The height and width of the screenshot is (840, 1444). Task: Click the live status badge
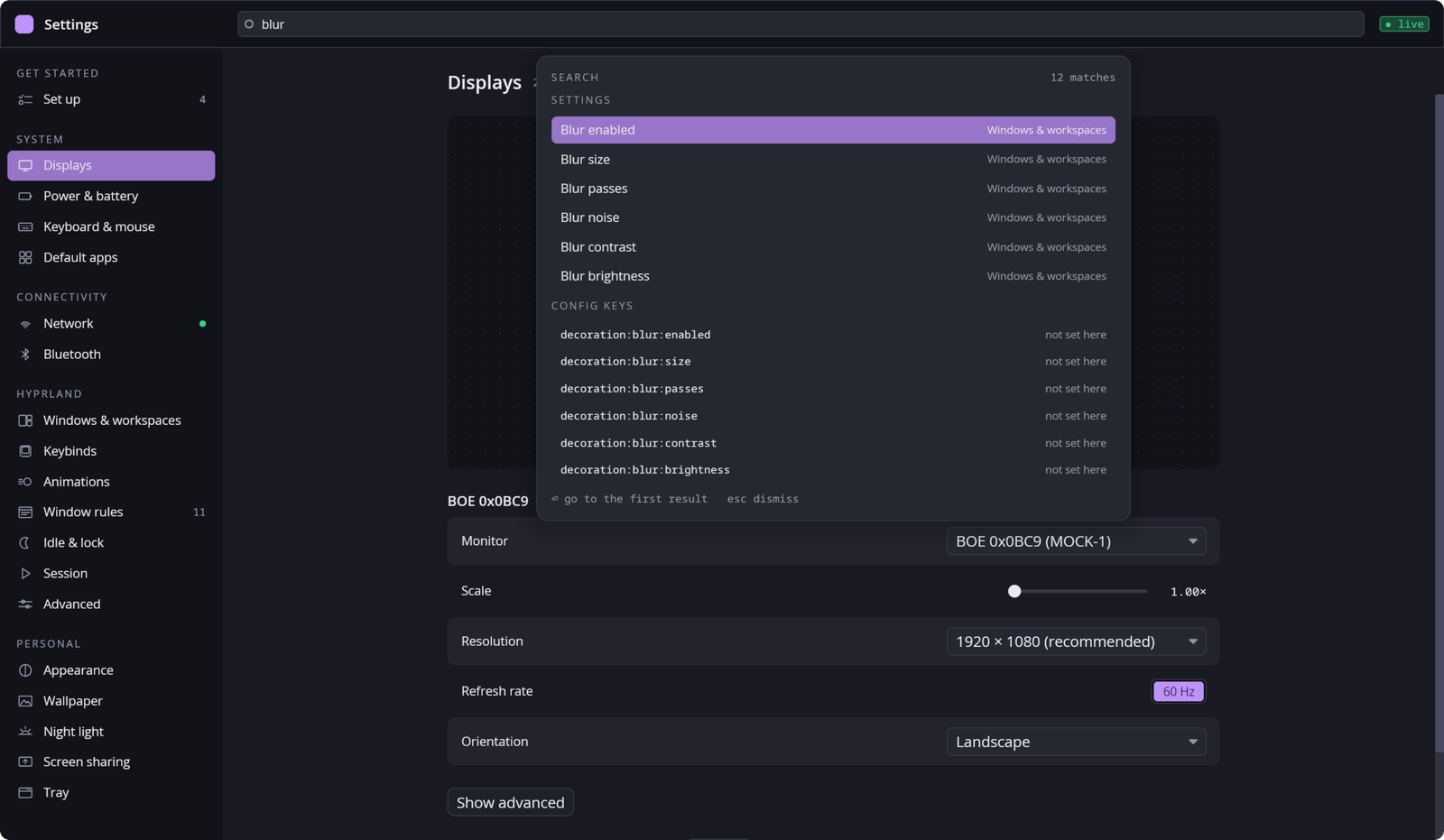coord(1404,24)
